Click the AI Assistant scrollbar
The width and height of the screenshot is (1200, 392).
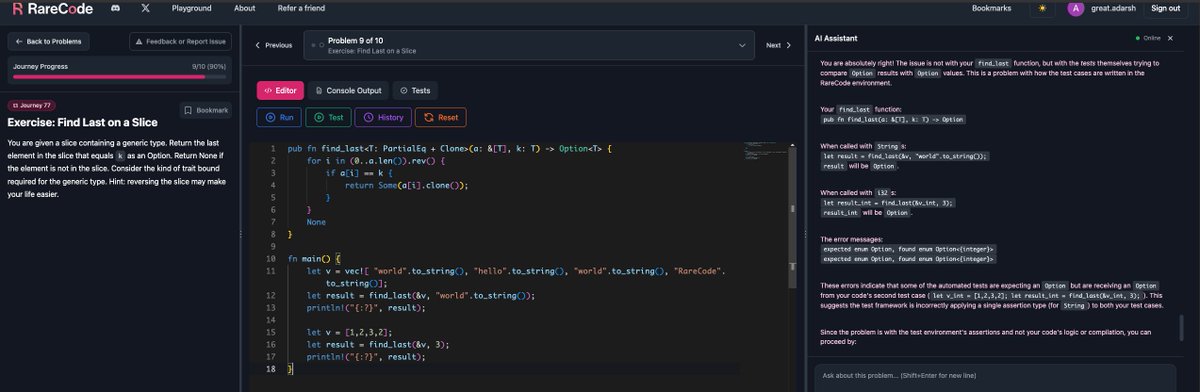click(x=1181, y=327)
